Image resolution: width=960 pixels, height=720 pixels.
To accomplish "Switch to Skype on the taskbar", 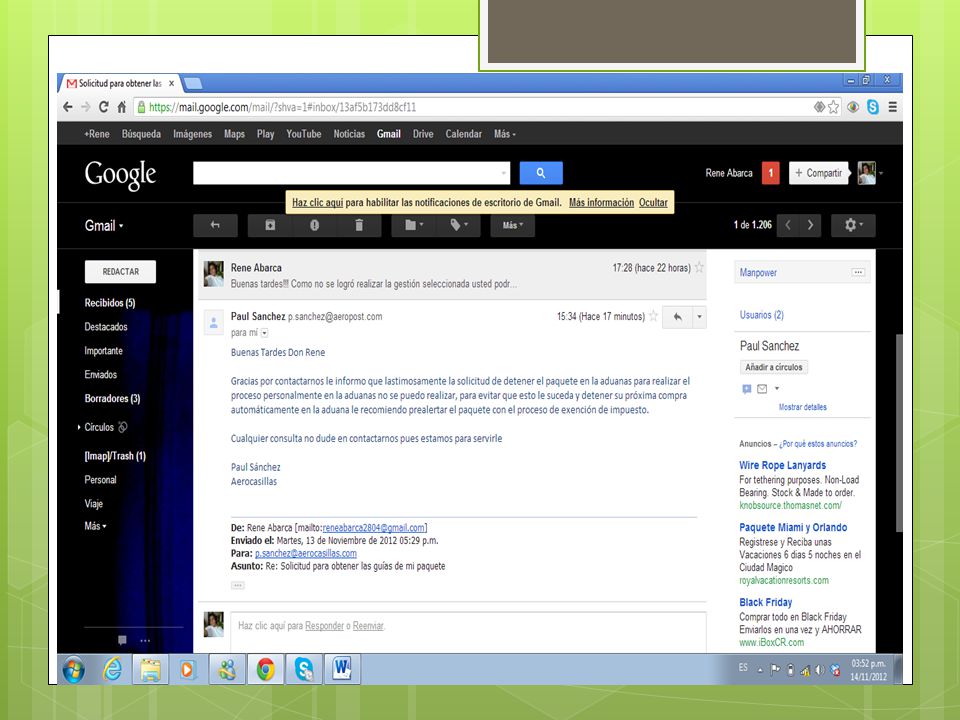I will click(x=304, y=669).
